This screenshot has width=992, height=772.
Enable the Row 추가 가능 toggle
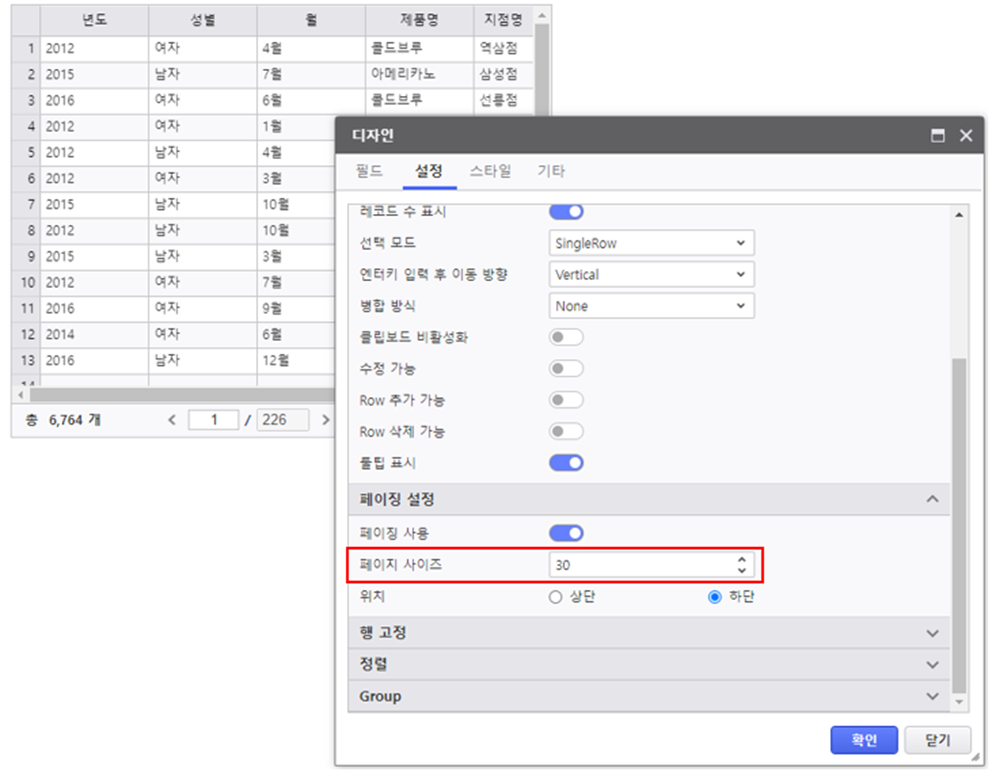click(566, 400)
